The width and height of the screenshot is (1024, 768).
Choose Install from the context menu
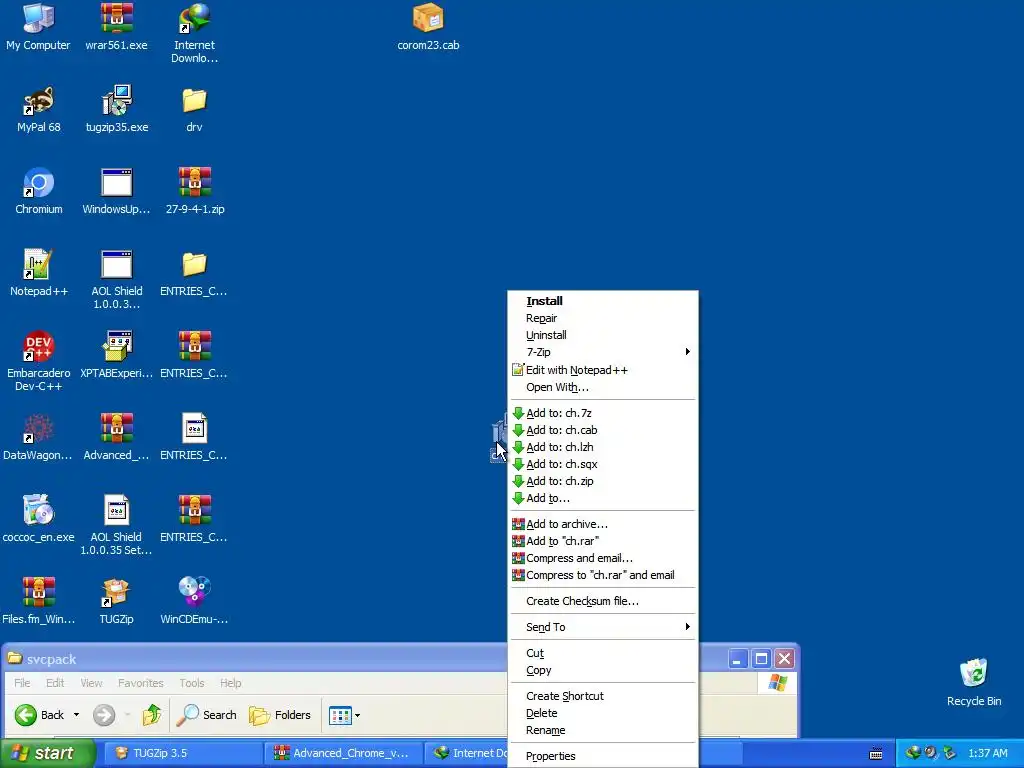click(603, 301)
